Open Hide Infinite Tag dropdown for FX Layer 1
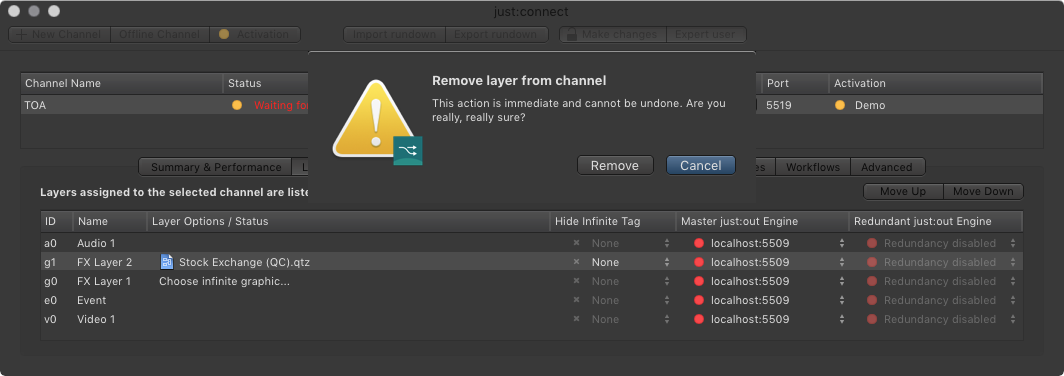 point(630,281)
